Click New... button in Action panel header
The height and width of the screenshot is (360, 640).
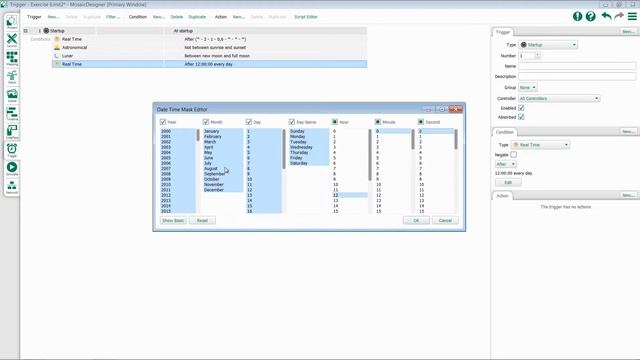click(x=628, y=195)
